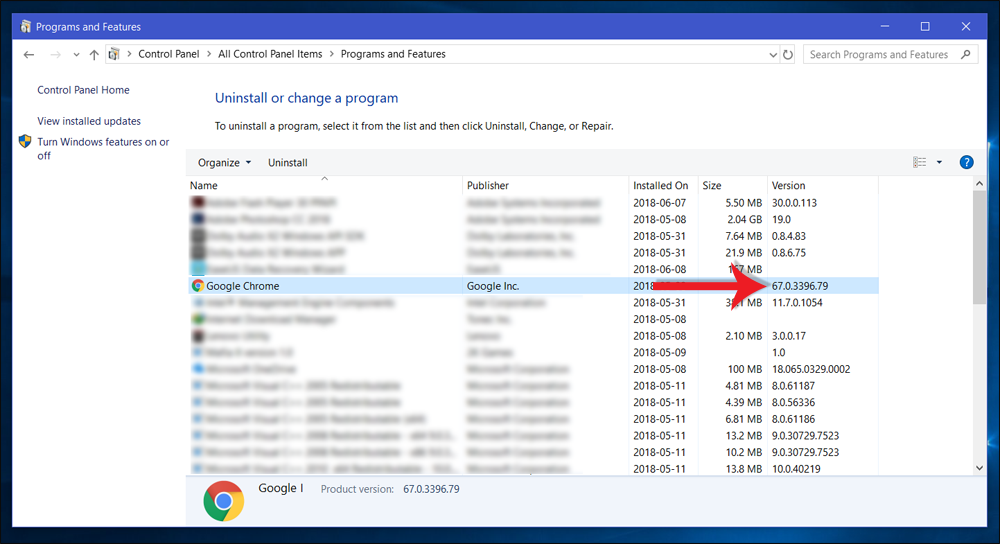Go up one level with up arrow
Image resolution: width=1000 pixels, height=544 pixels.
click(x=94, y=55)
